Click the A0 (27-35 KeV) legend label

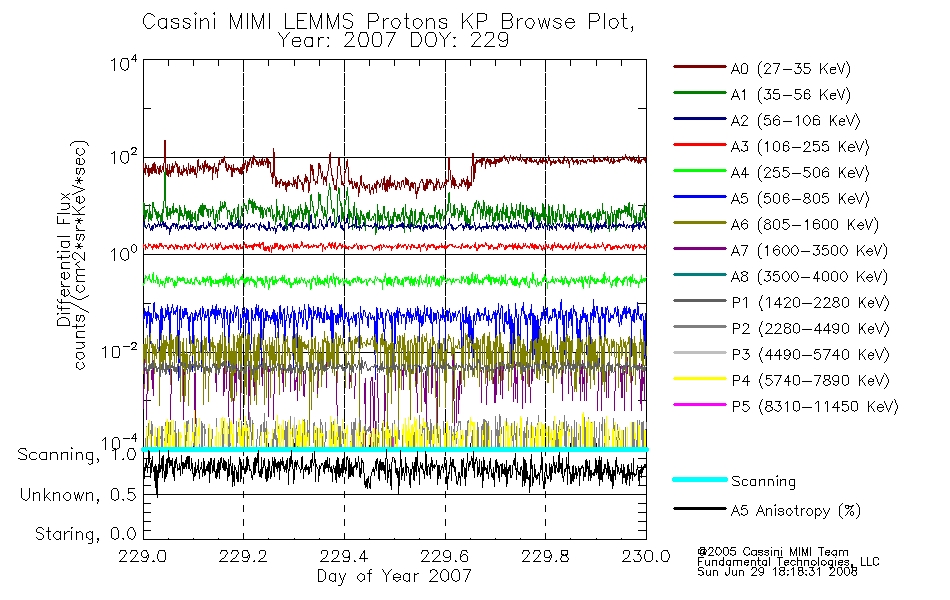point(790,69)
